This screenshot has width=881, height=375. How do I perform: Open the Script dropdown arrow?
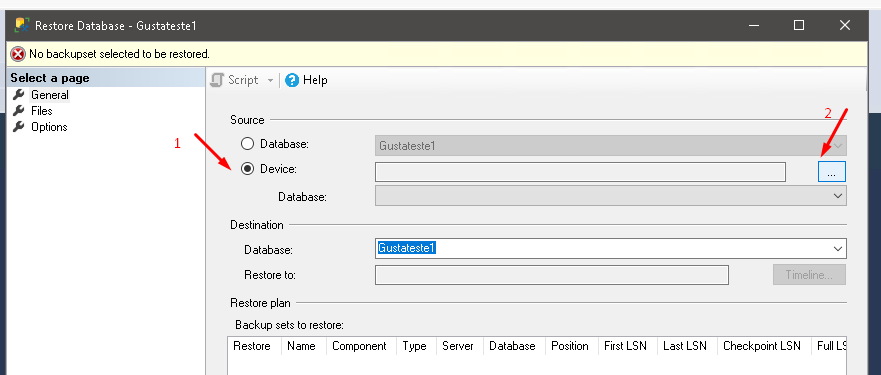click(270, 81)
